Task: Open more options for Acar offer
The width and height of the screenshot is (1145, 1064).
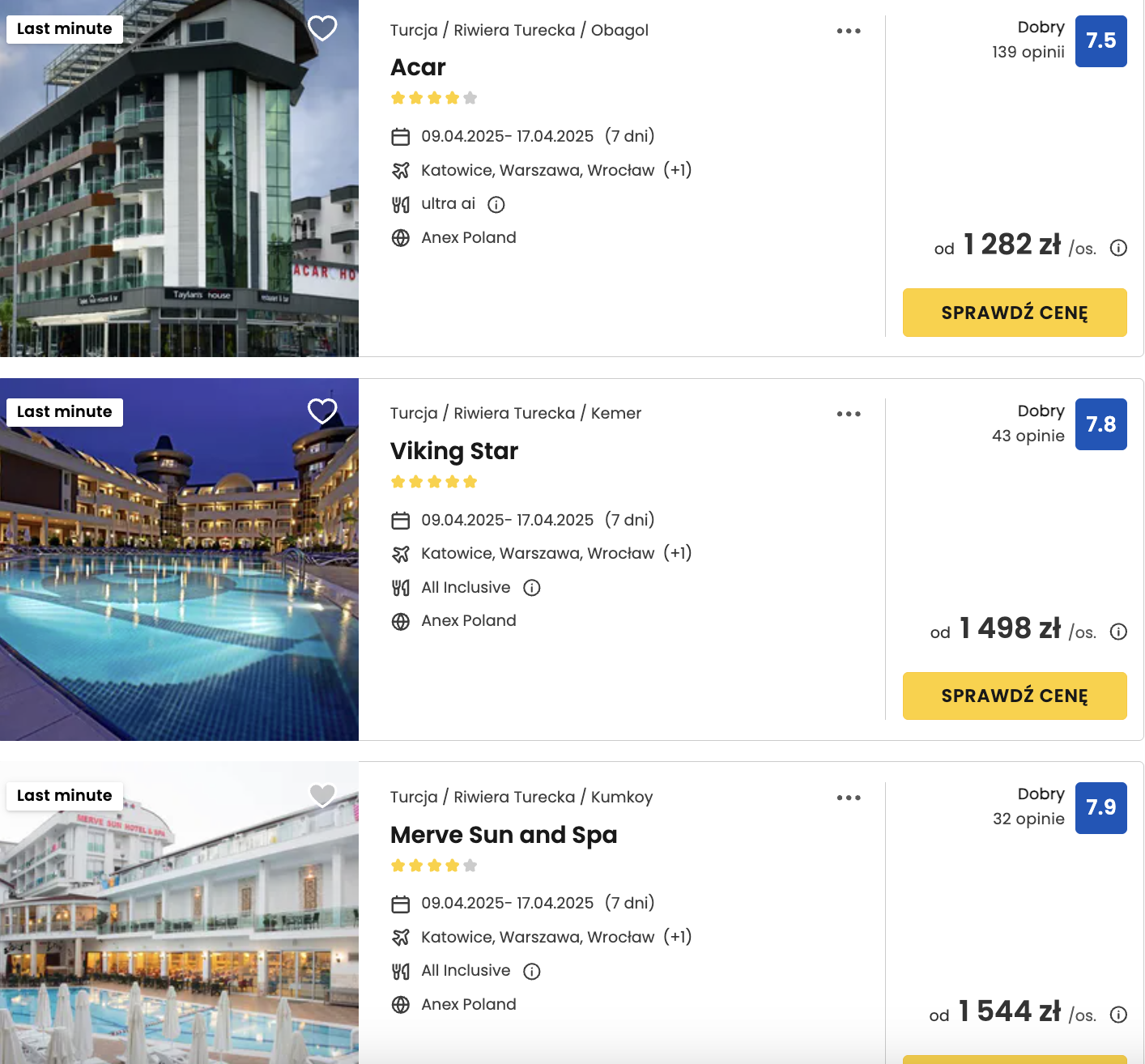Action: click(849, 31)
